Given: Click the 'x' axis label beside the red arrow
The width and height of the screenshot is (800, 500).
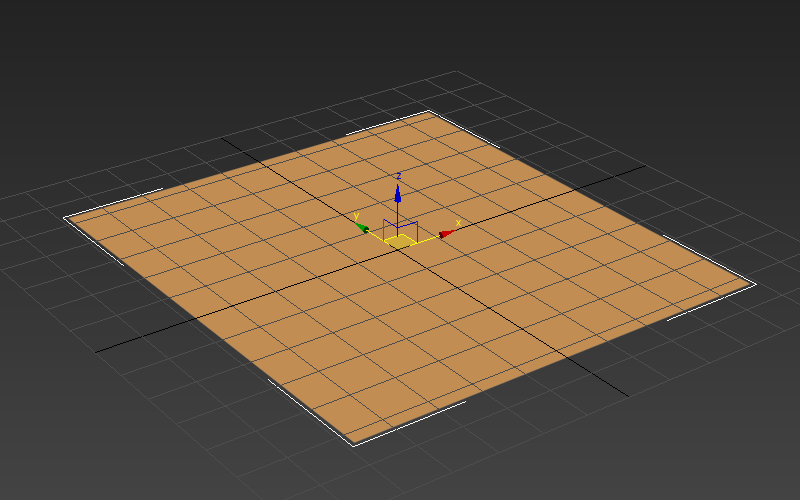Looking at the screenshot, I should point(458,223).
